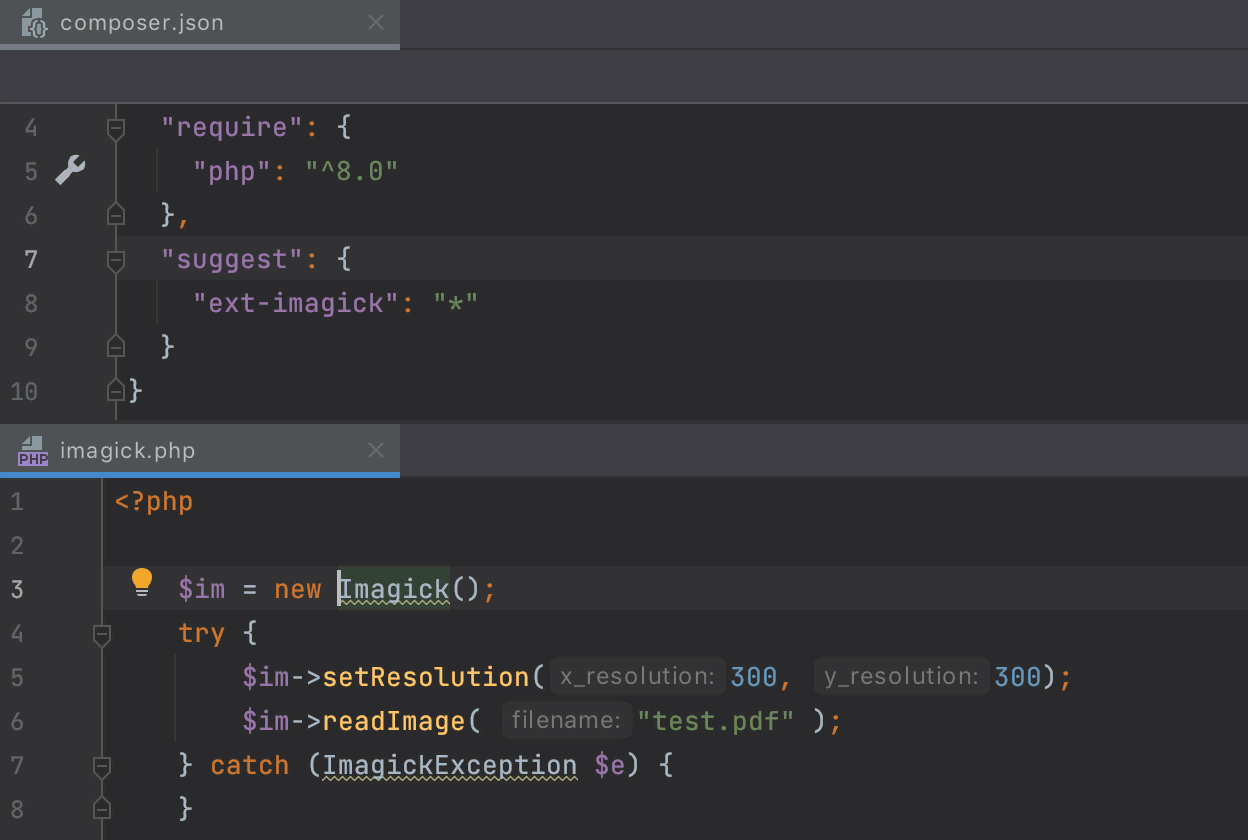Close the imagick.php tab
Screen dimensions: 1248x840
pos(375,450)
